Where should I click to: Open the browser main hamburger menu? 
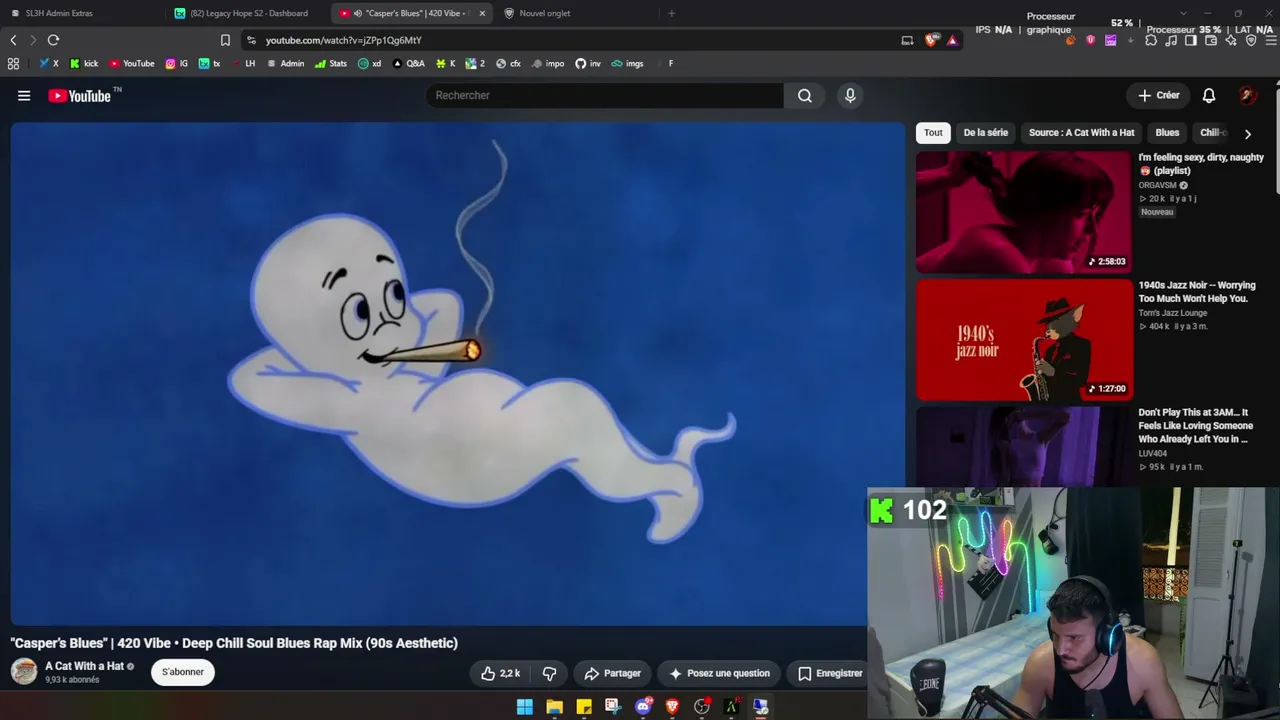point(1271,40)
